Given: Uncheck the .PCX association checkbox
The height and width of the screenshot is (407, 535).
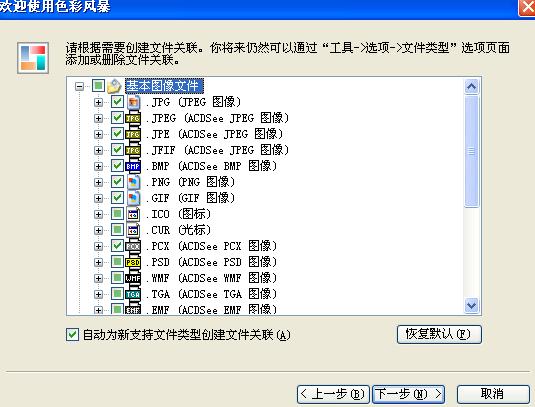Looking at the screenshot, I should point(117,246).
